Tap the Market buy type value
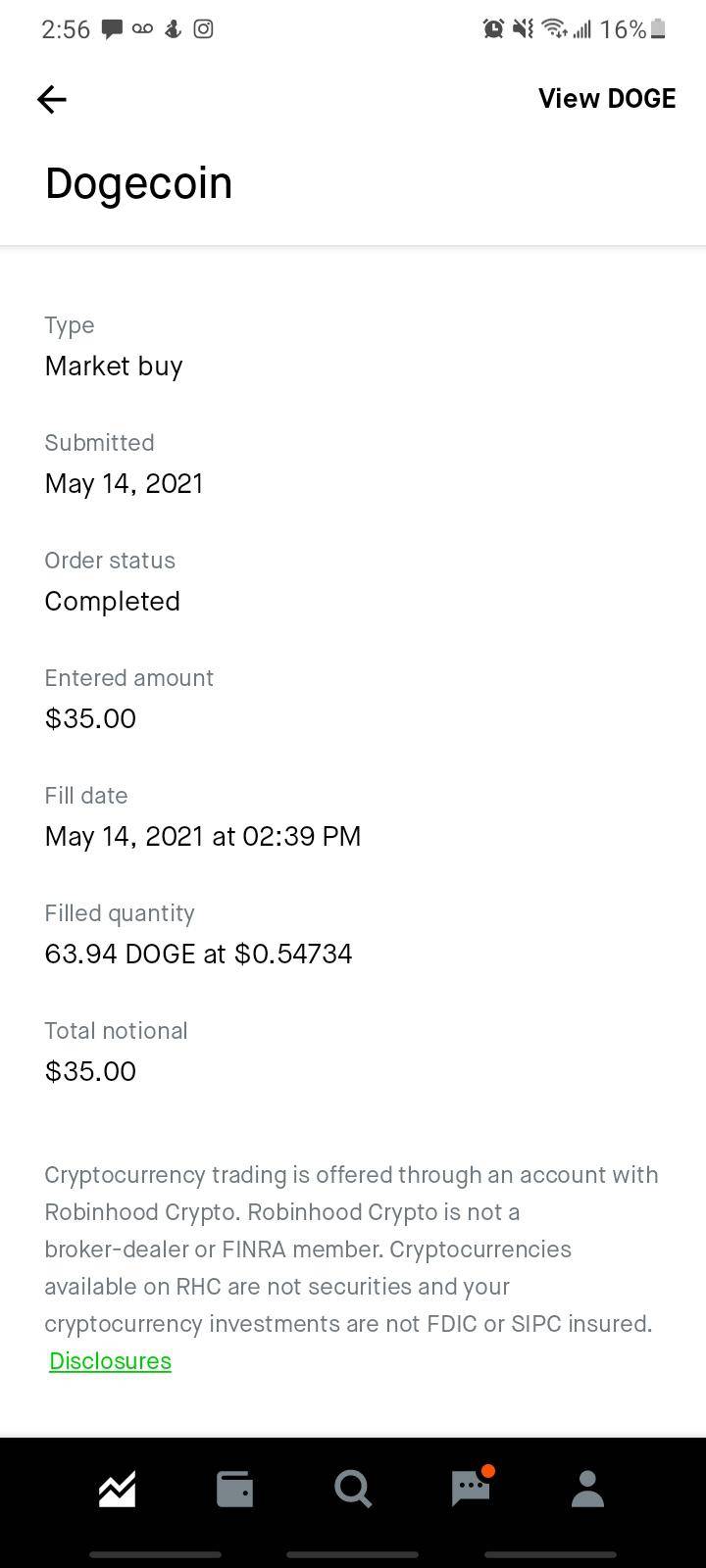The image size is (706, 1568). (x=114, y=367)
